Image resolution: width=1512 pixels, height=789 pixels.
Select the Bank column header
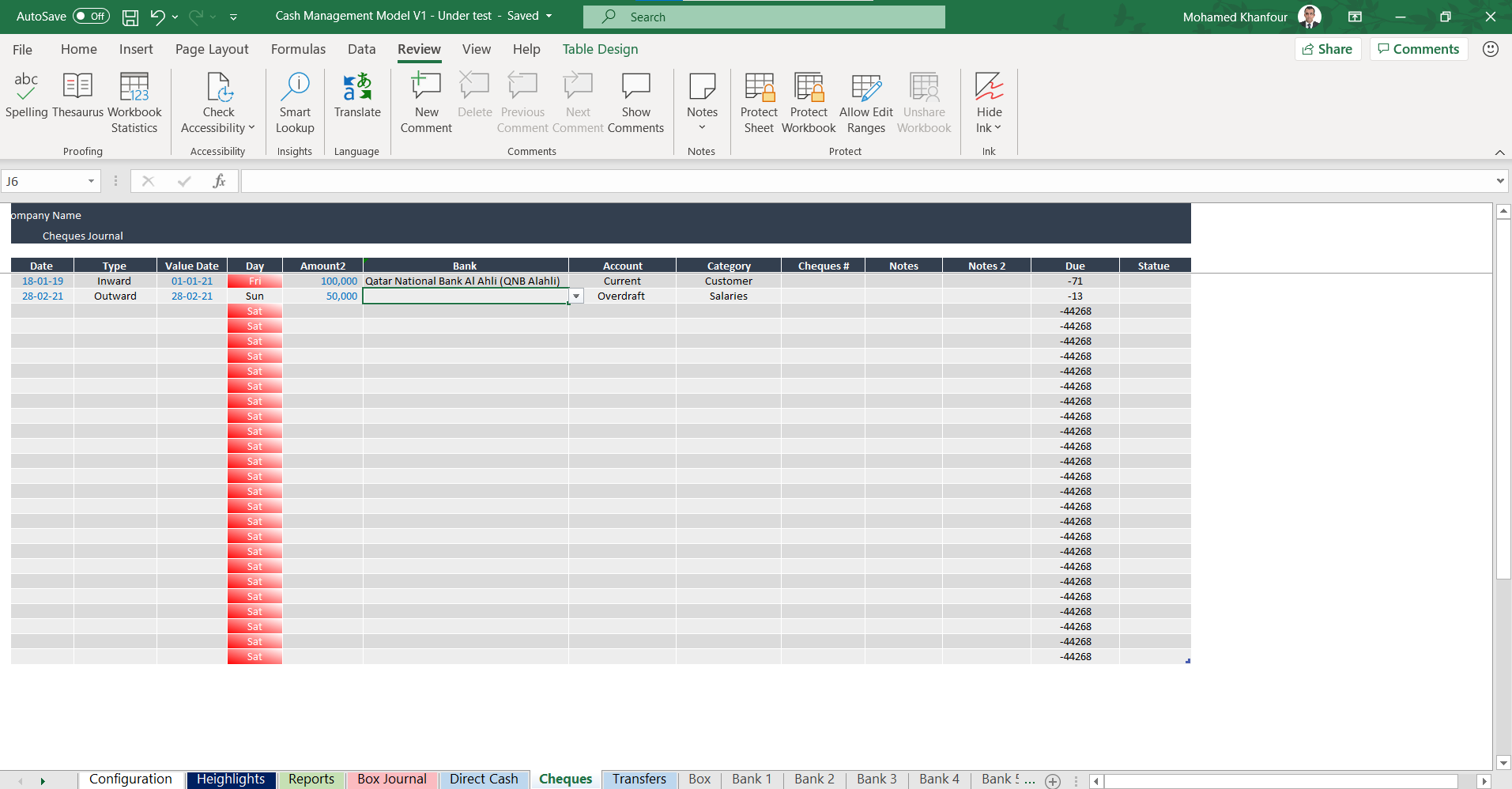click(465, 266)
